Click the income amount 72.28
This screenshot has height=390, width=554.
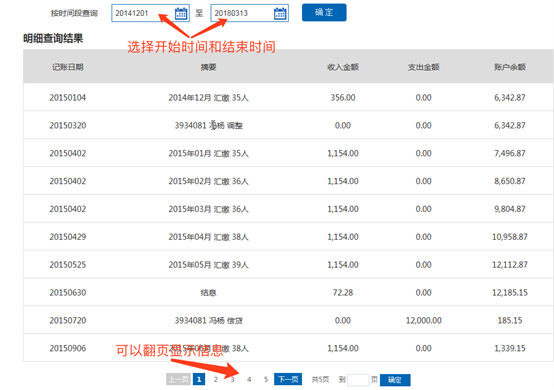click(343, 292)
